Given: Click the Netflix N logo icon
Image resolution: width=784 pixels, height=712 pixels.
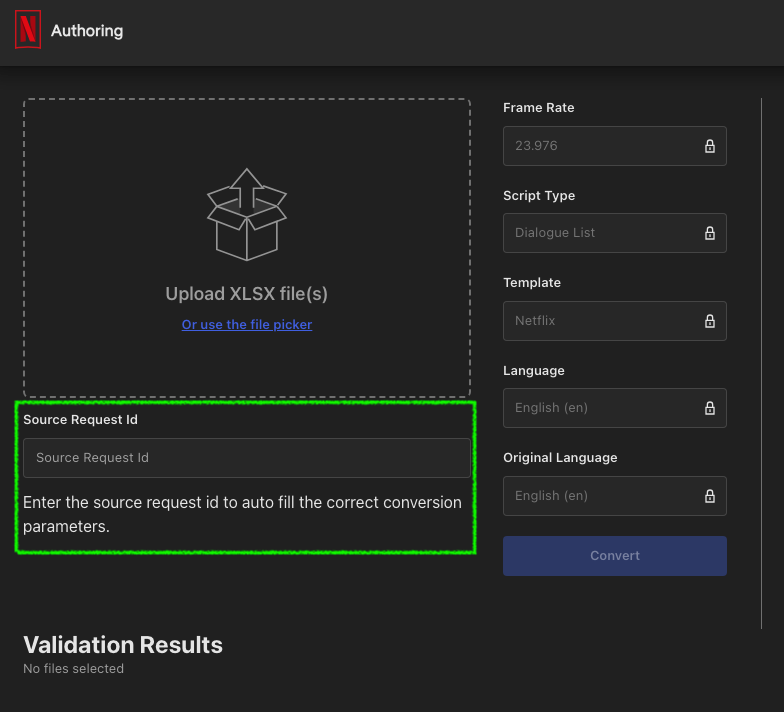Looking at the screenshot, I should (28, 30).
